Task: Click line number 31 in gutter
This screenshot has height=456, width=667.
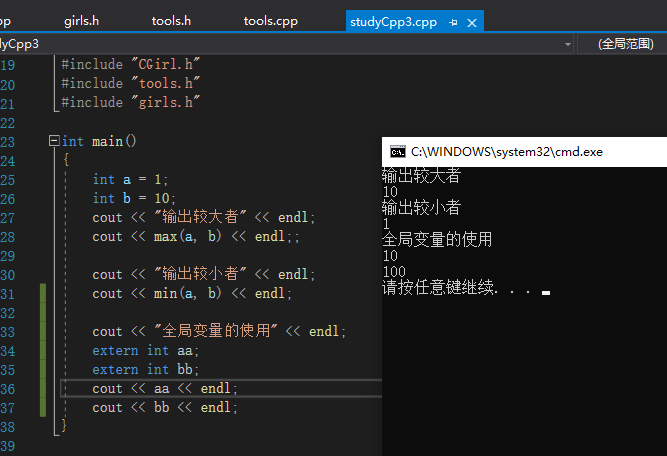Action: (8, 294)
